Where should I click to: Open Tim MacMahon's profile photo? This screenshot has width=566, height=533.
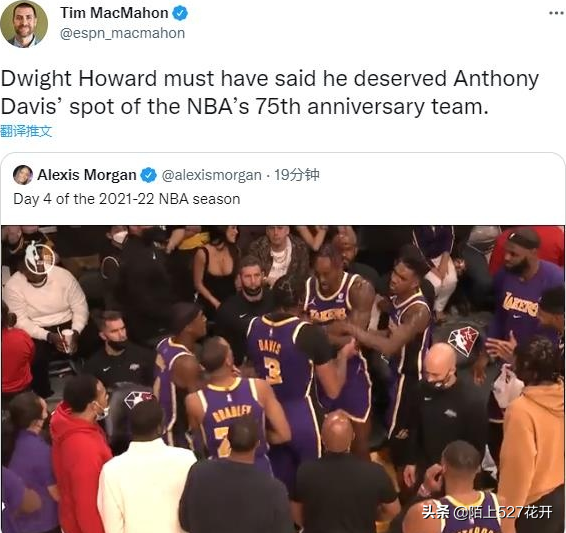pos(23,23)
